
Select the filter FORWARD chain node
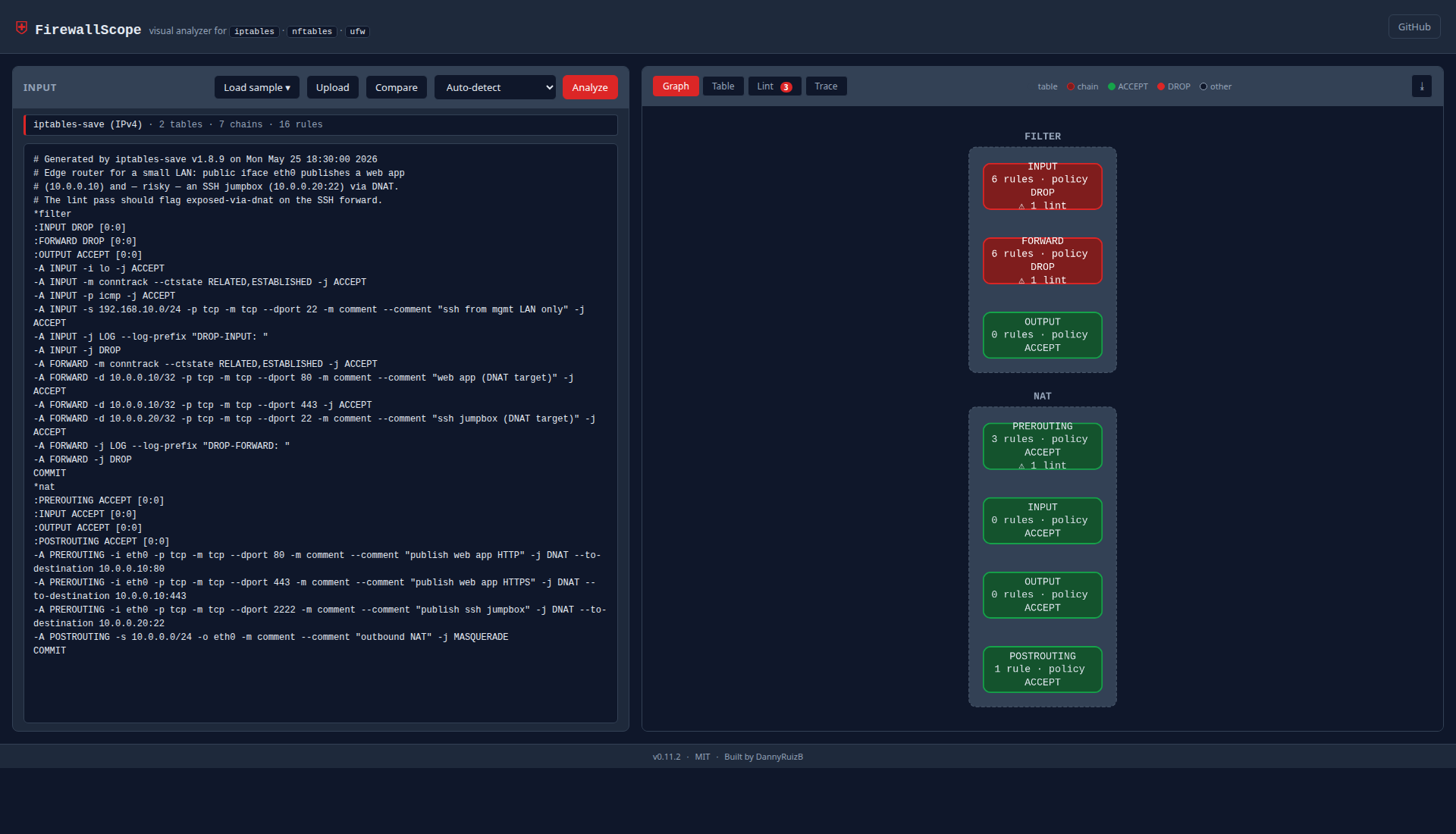pos(1043,261)
